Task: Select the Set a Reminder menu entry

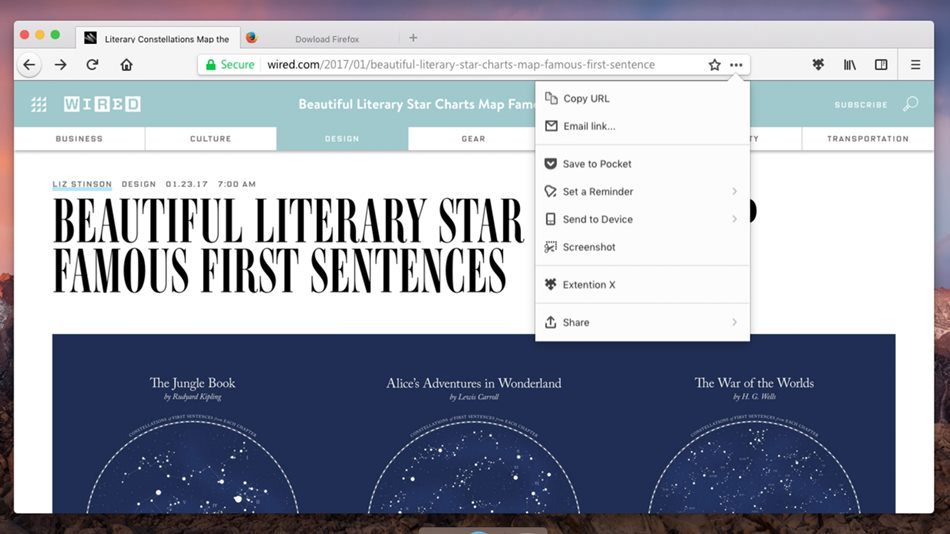Action: click(x=642, y=192)
